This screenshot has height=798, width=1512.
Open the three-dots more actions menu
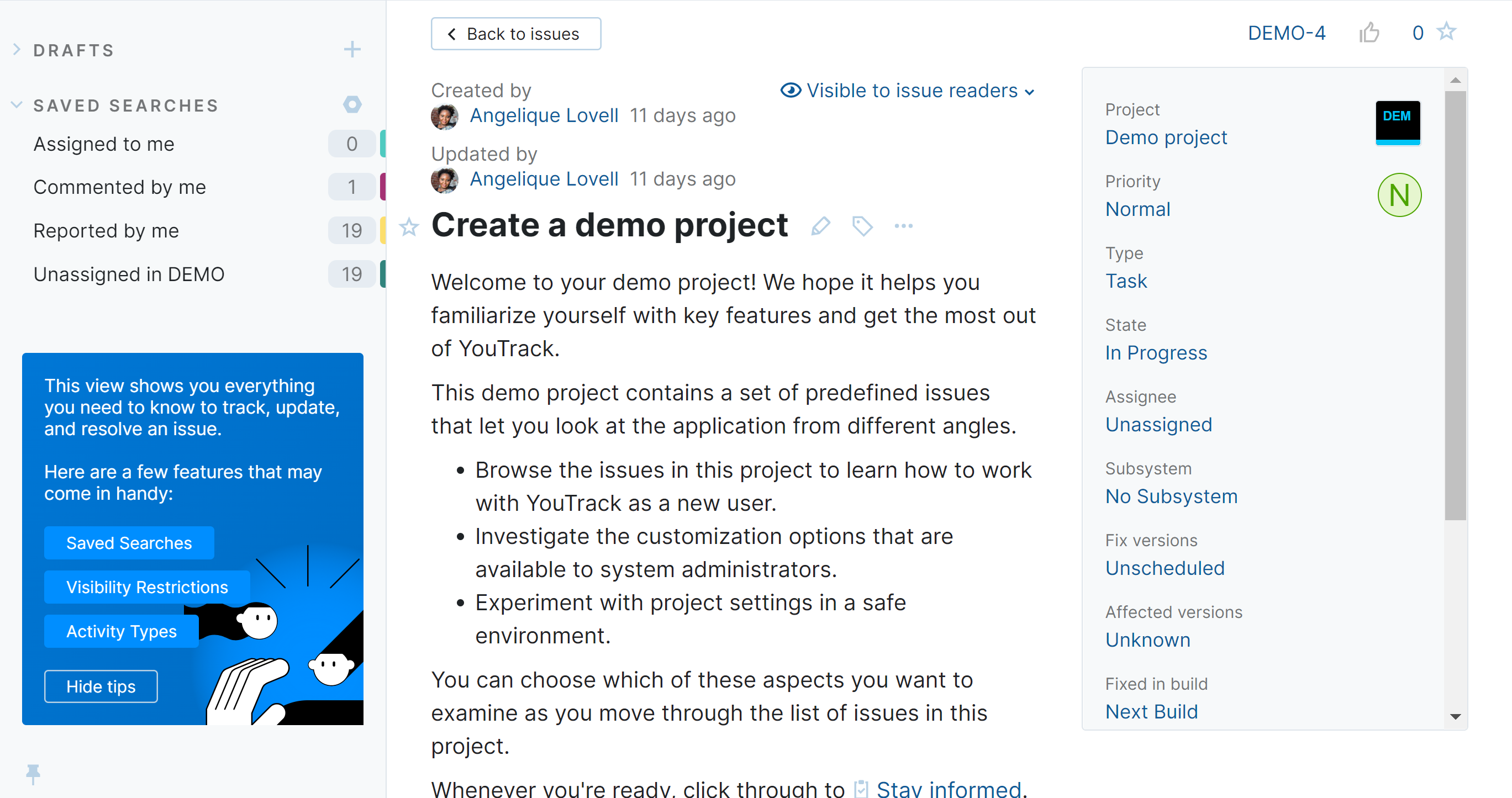click(903, 226)
